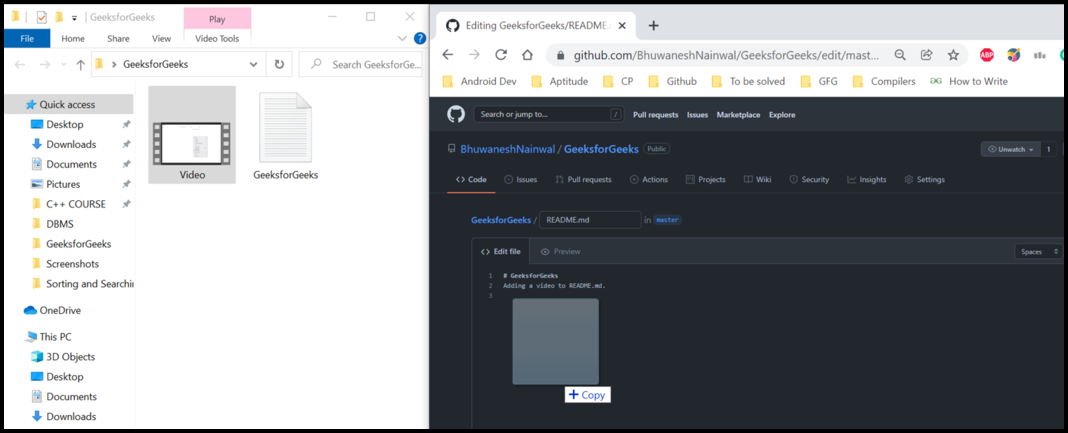Open the Unwatch dropdown on GitHub

pos(1010,149)
